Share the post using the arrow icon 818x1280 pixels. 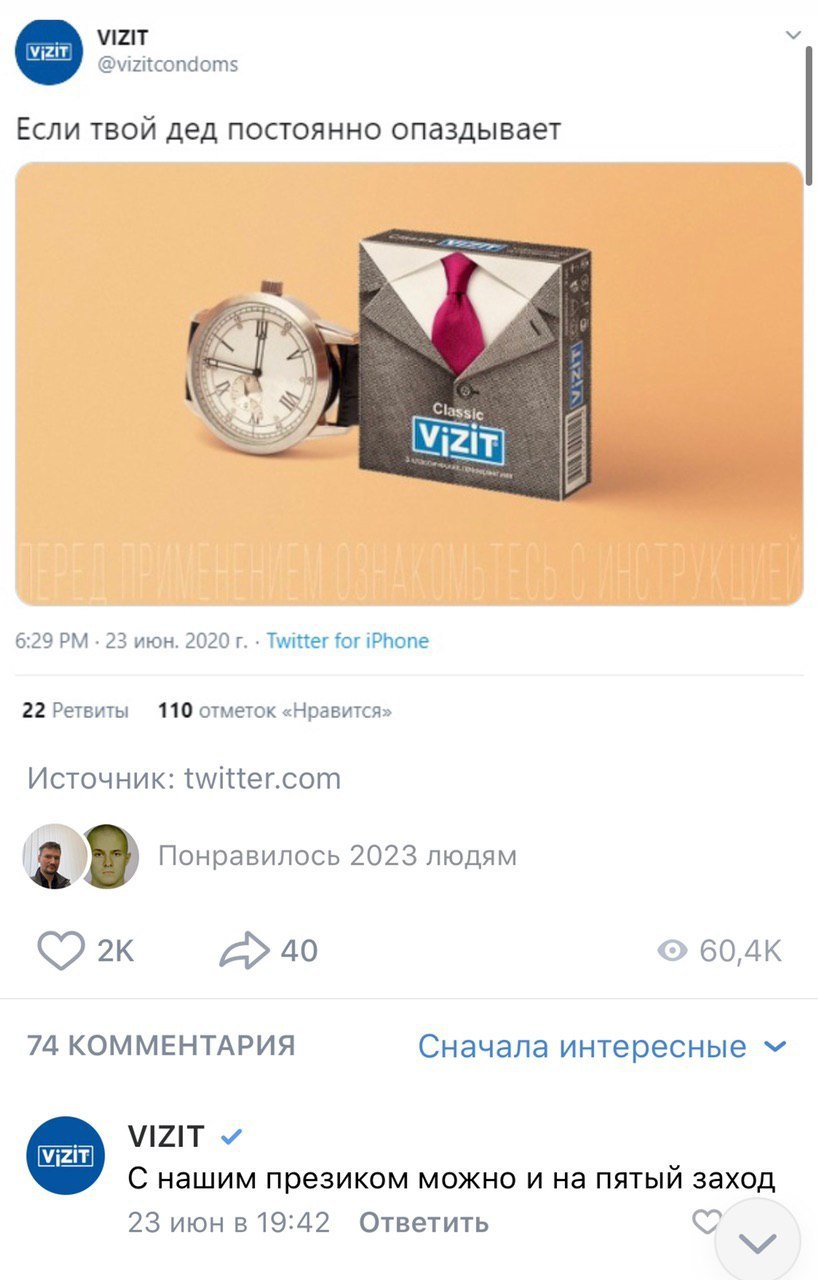click(244, 950)
